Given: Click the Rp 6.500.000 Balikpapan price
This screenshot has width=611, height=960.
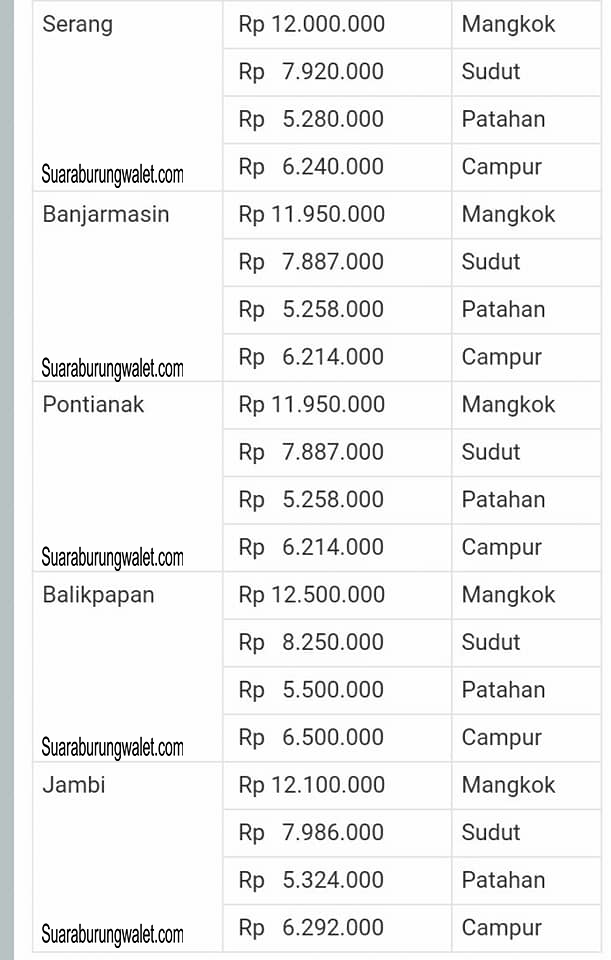Looking at the screenshot, I should click(x=312, y=737).
